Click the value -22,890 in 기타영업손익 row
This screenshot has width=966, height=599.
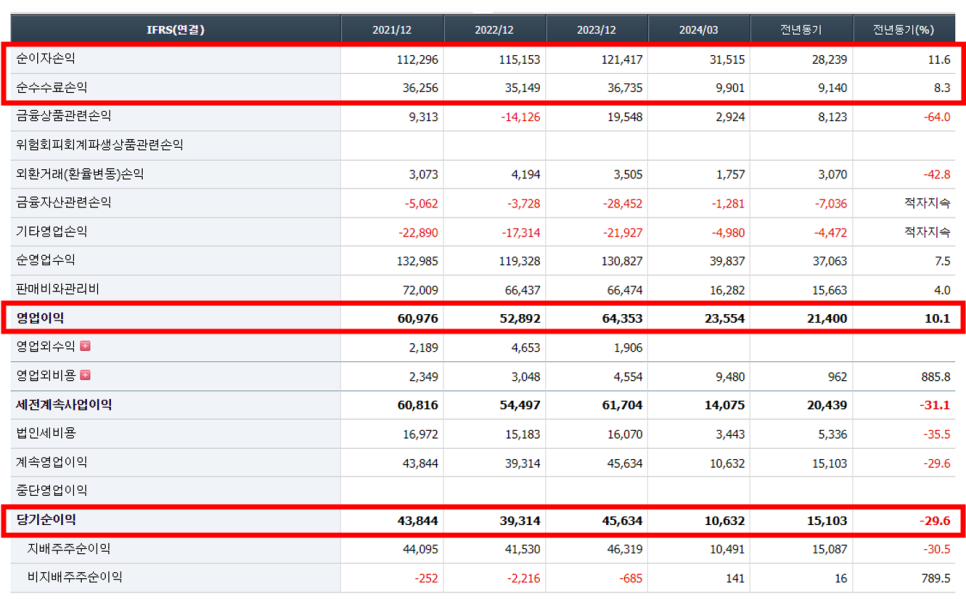[x=418, y=233]
